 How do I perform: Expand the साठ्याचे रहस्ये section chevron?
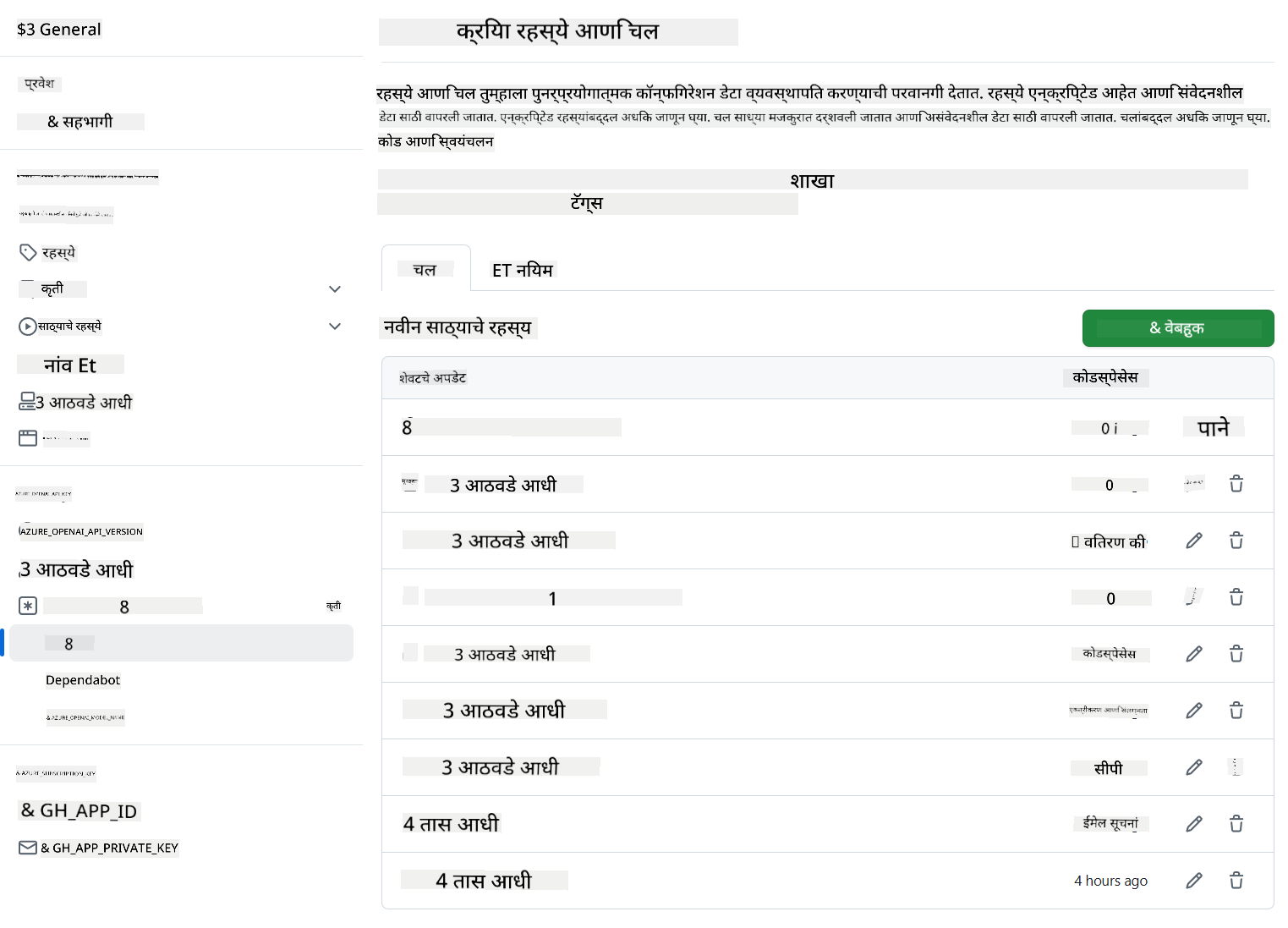coord(335,327)
